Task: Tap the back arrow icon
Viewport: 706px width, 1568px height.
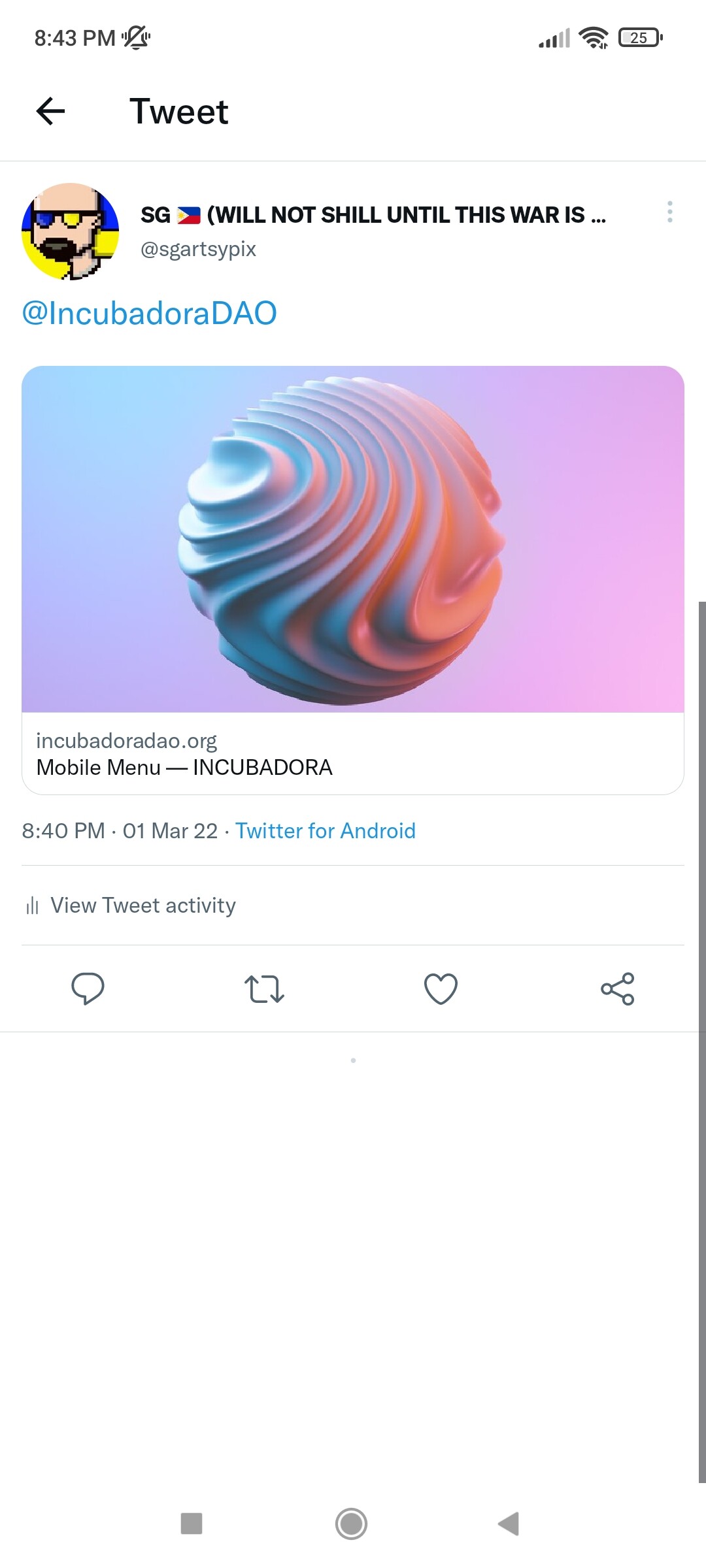Action: (x=50, y=111)
